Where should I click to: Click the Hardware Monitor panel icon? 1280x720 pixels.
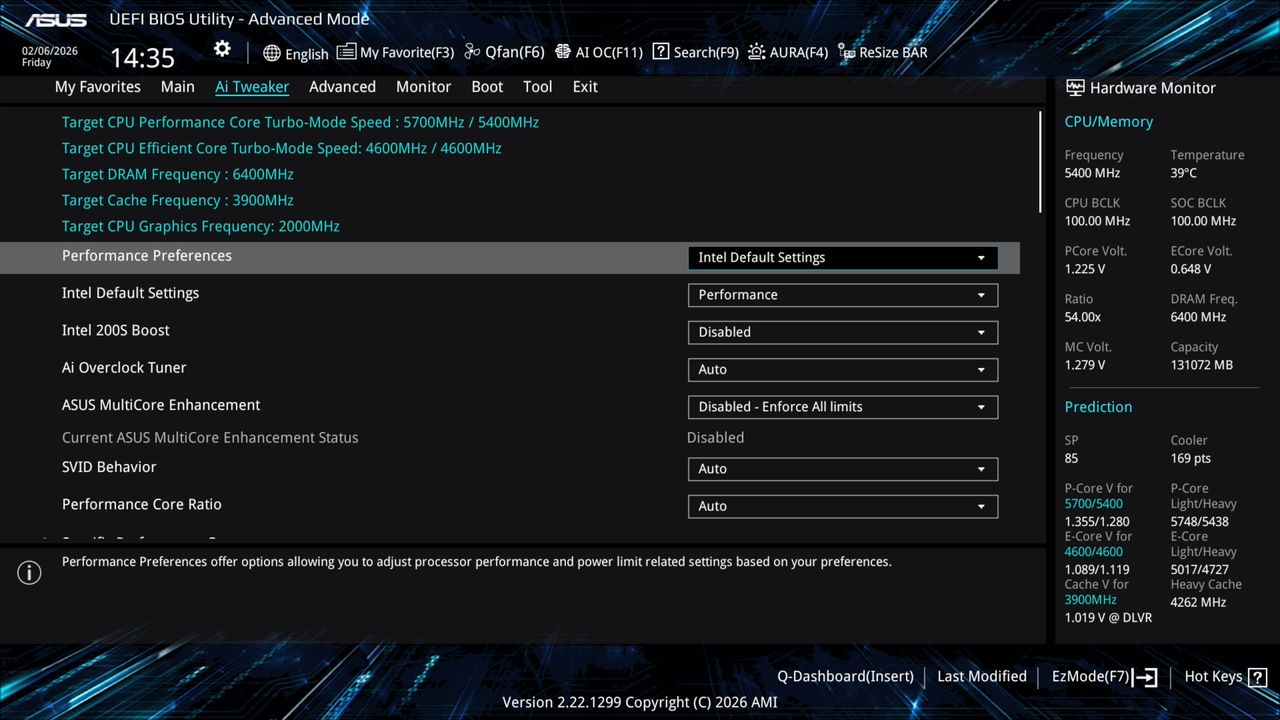click(1075, 87)
